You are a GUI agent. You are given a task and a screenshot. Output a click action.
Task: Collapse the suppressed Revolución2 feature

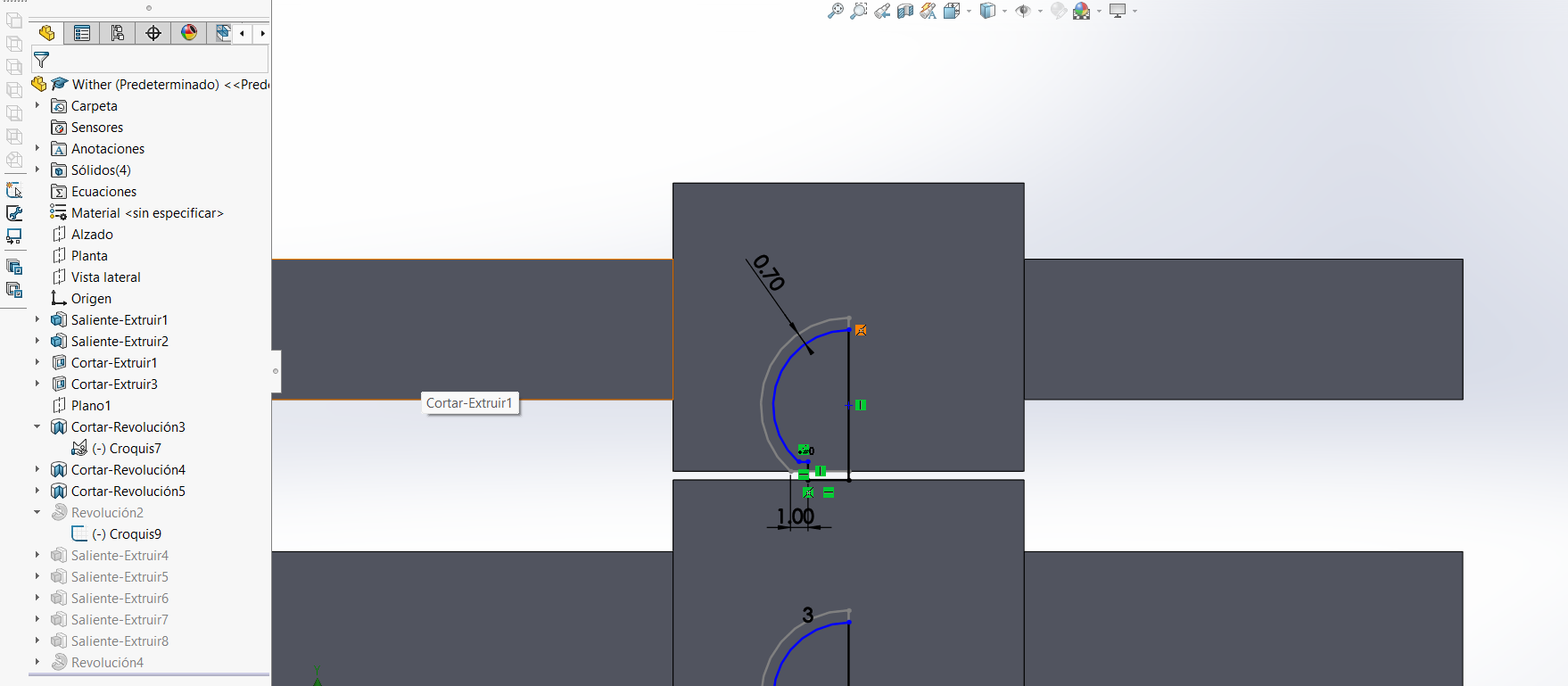37,512
